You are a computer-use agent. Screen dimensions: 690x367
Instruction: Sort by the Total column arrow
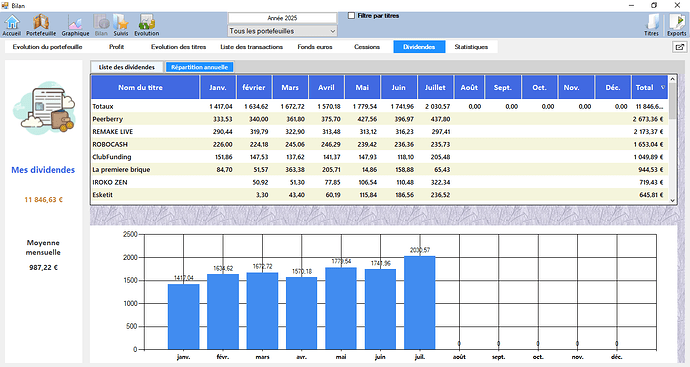click(x=663, y=88)
